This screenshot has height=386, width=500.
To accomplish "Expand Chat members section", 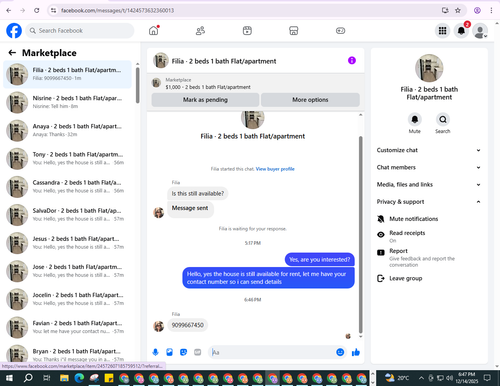I will [429, 167].
